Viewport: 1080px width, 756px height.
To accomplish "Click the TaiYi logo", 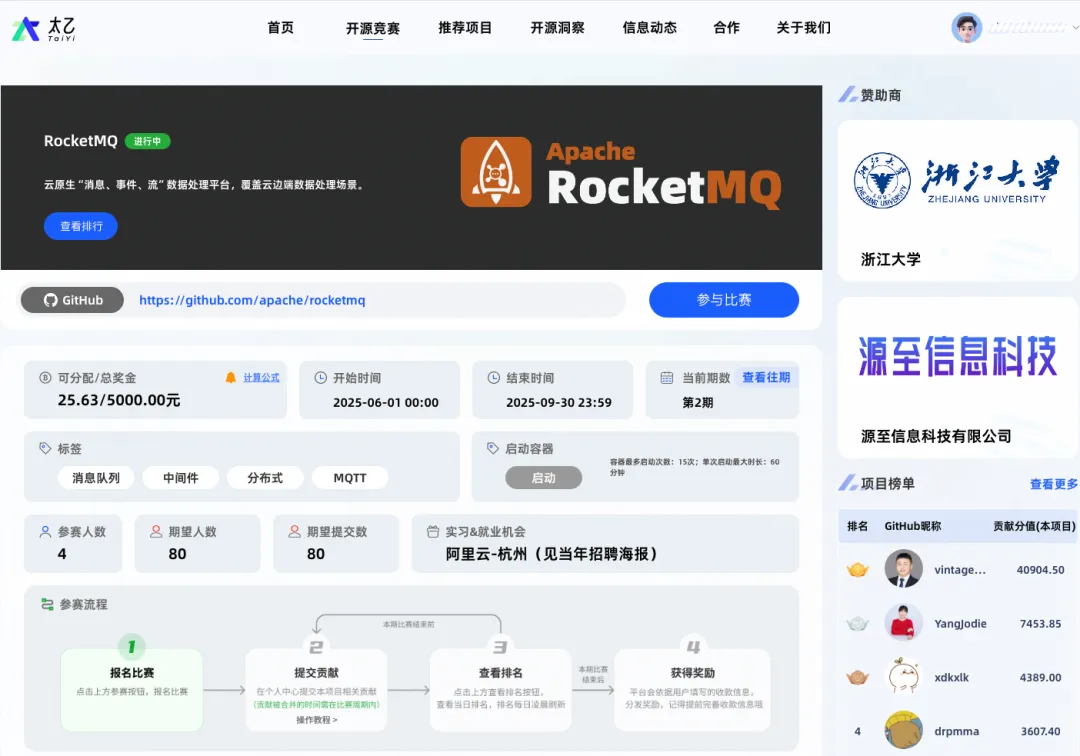I will coord(43,28).
